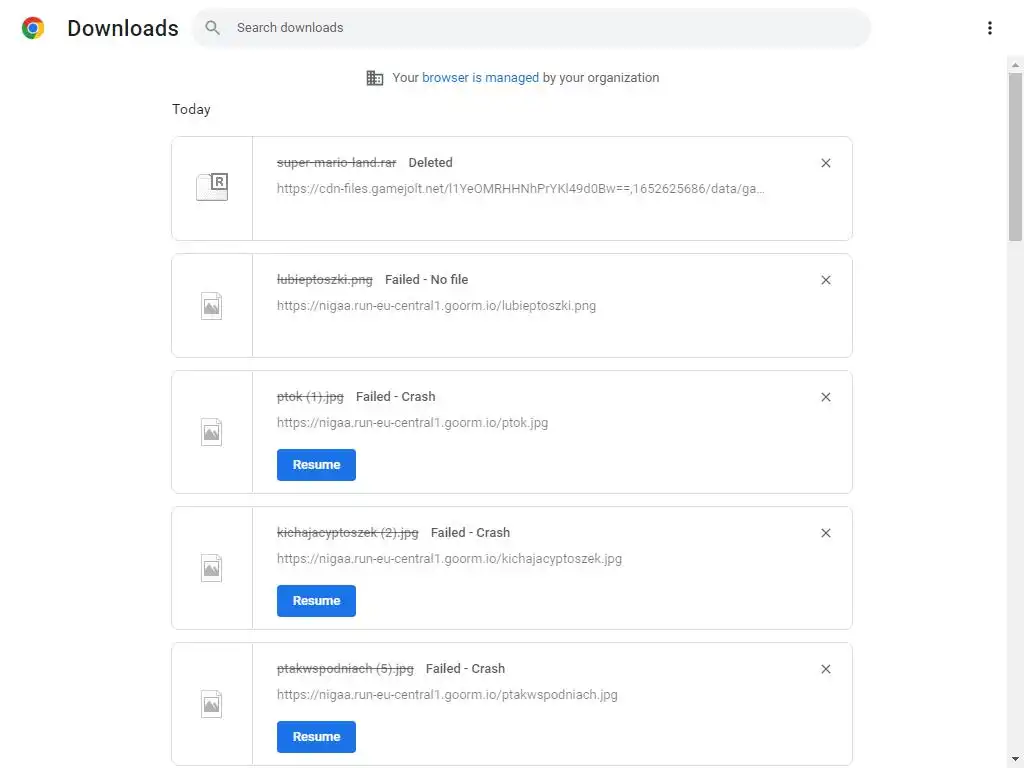Click the lubieptoszki.png file icon
The height and width of the screenshot is (768, 1024).
[x=212, y=305]
